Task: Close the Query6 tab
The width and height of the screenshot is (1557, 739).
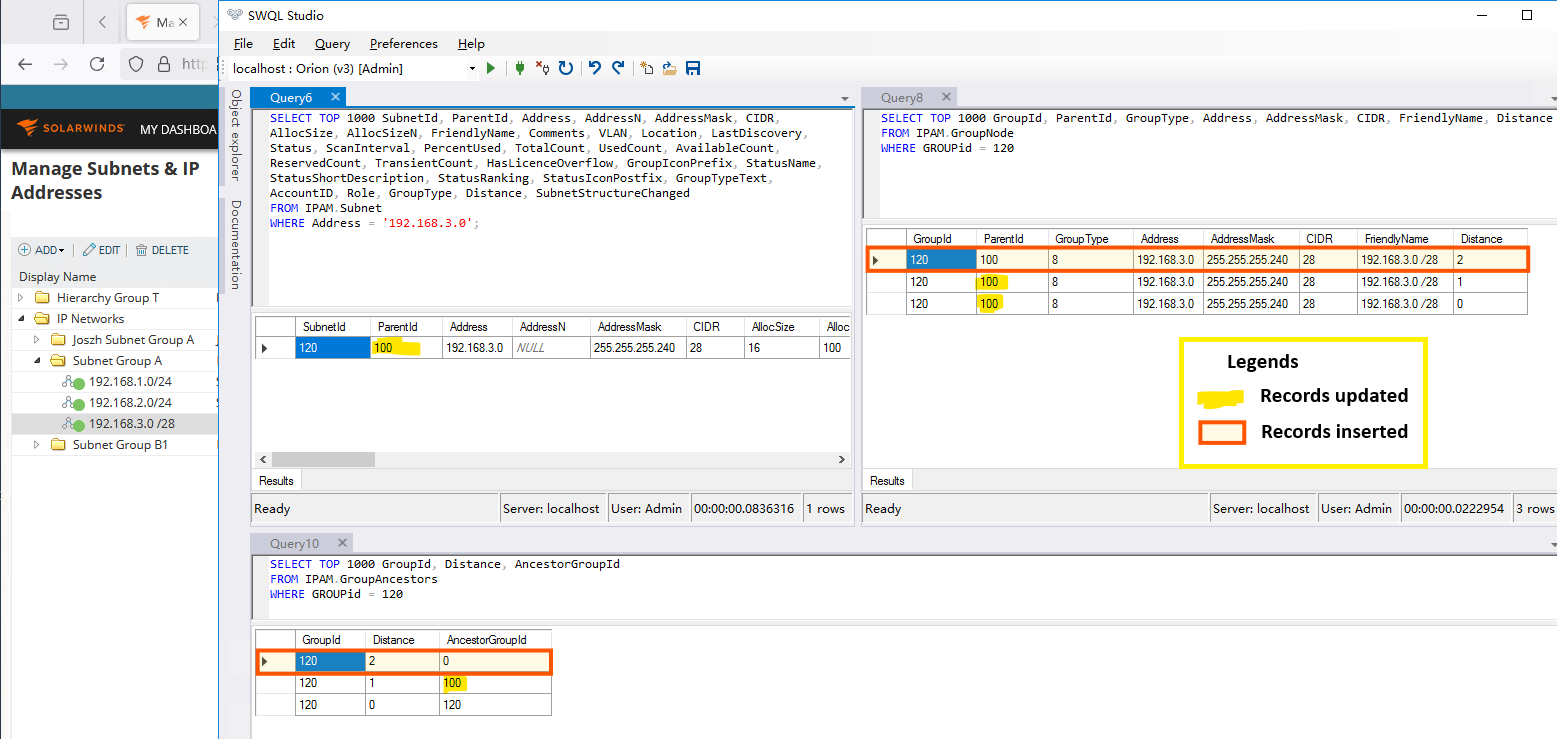Action: coord(335,97)
